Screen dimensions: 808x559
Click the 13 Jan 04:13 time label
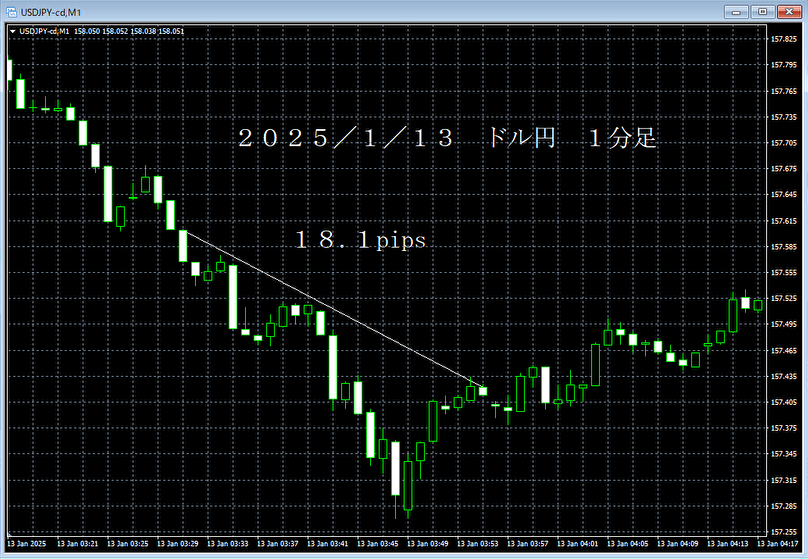coord(727,544)
